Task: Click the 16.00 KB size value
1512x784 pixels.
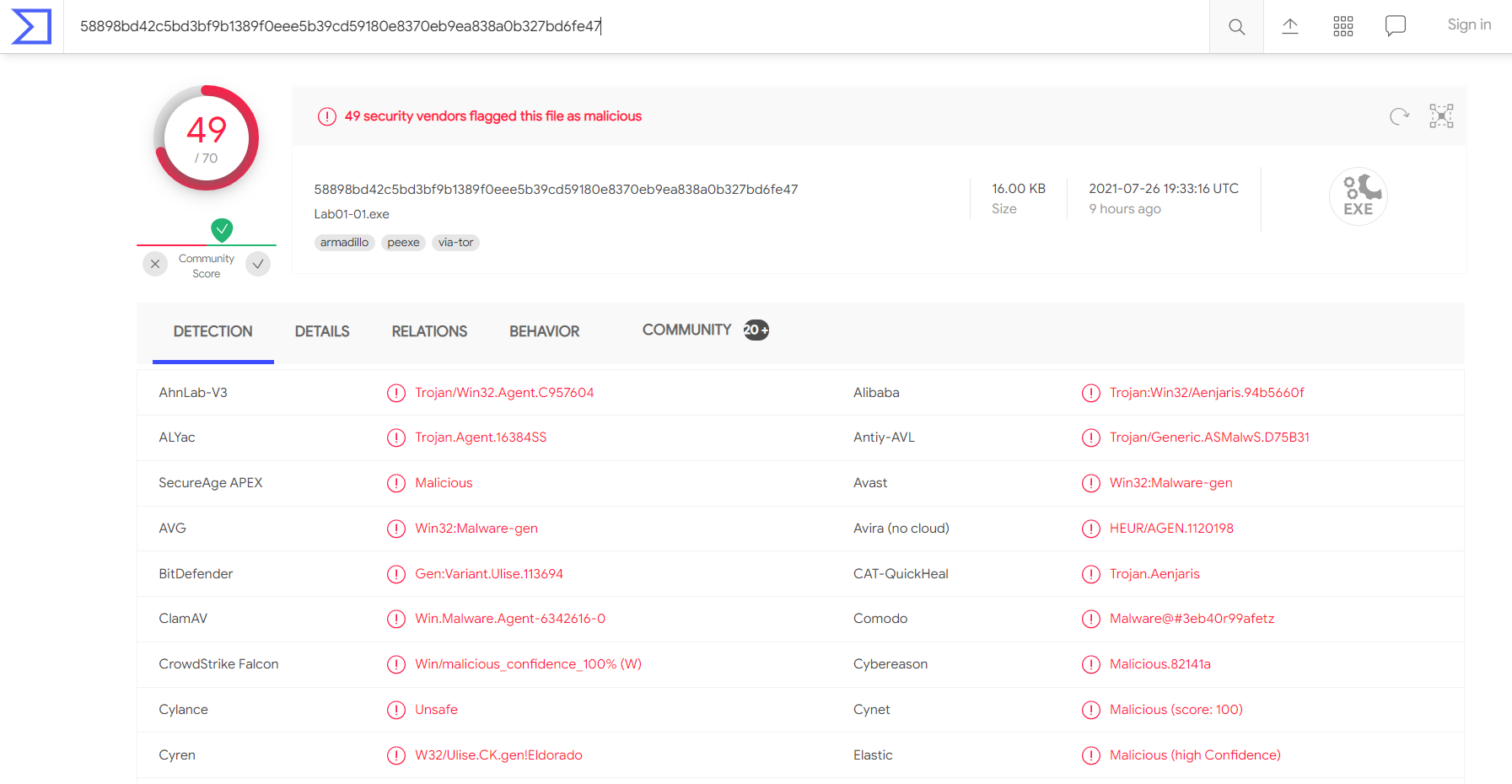Action: (1019, 189)
